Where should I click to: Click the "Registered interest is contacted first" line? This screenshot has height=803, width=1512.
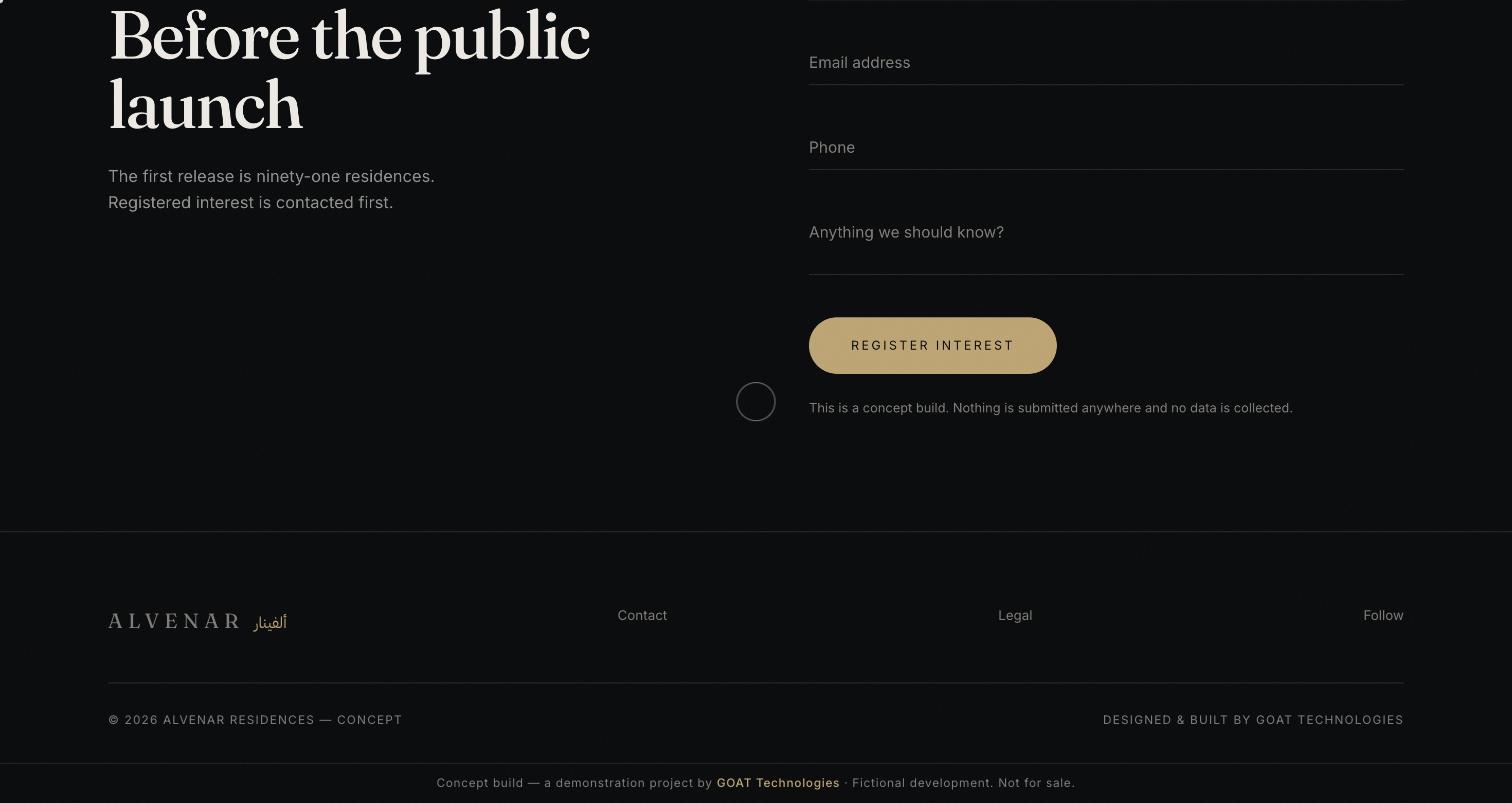pyautogui.click(x=250, y=202)
